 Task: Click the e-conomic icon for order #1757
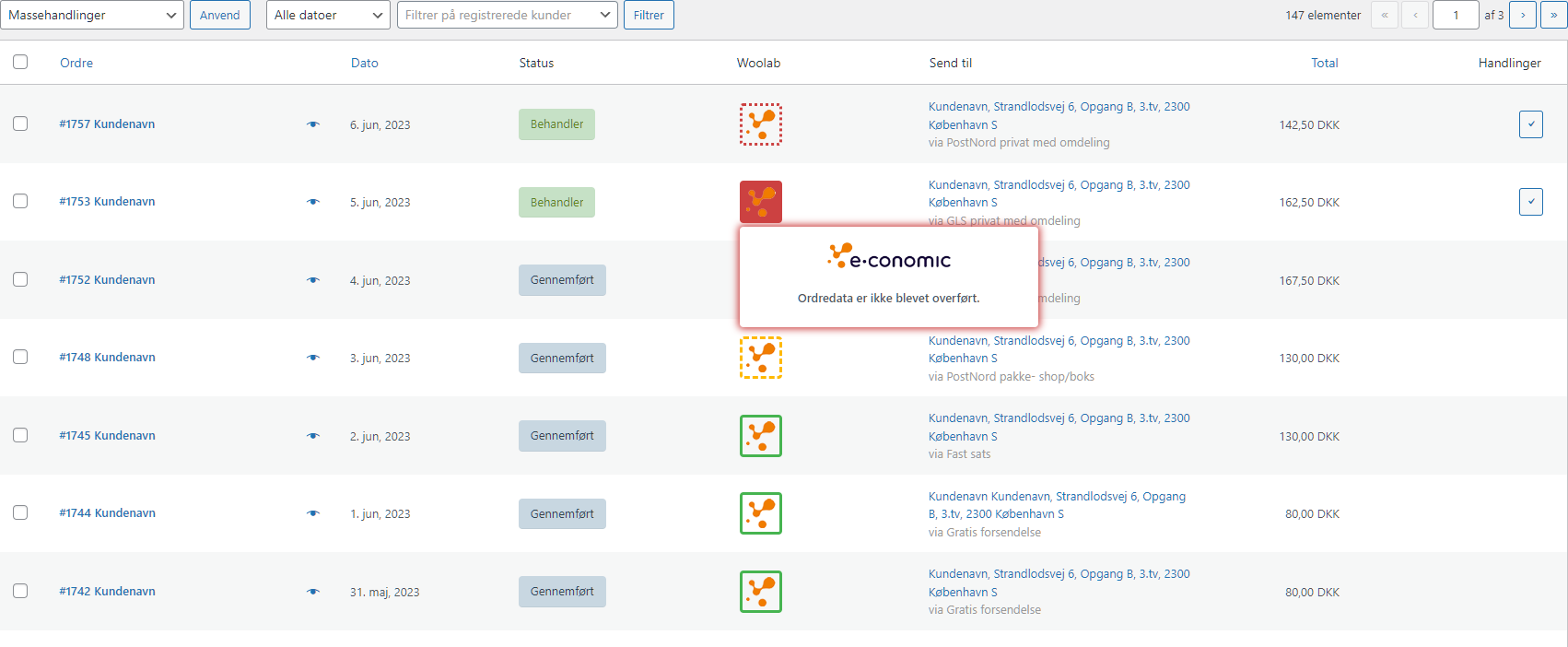[x=760, y=124]
